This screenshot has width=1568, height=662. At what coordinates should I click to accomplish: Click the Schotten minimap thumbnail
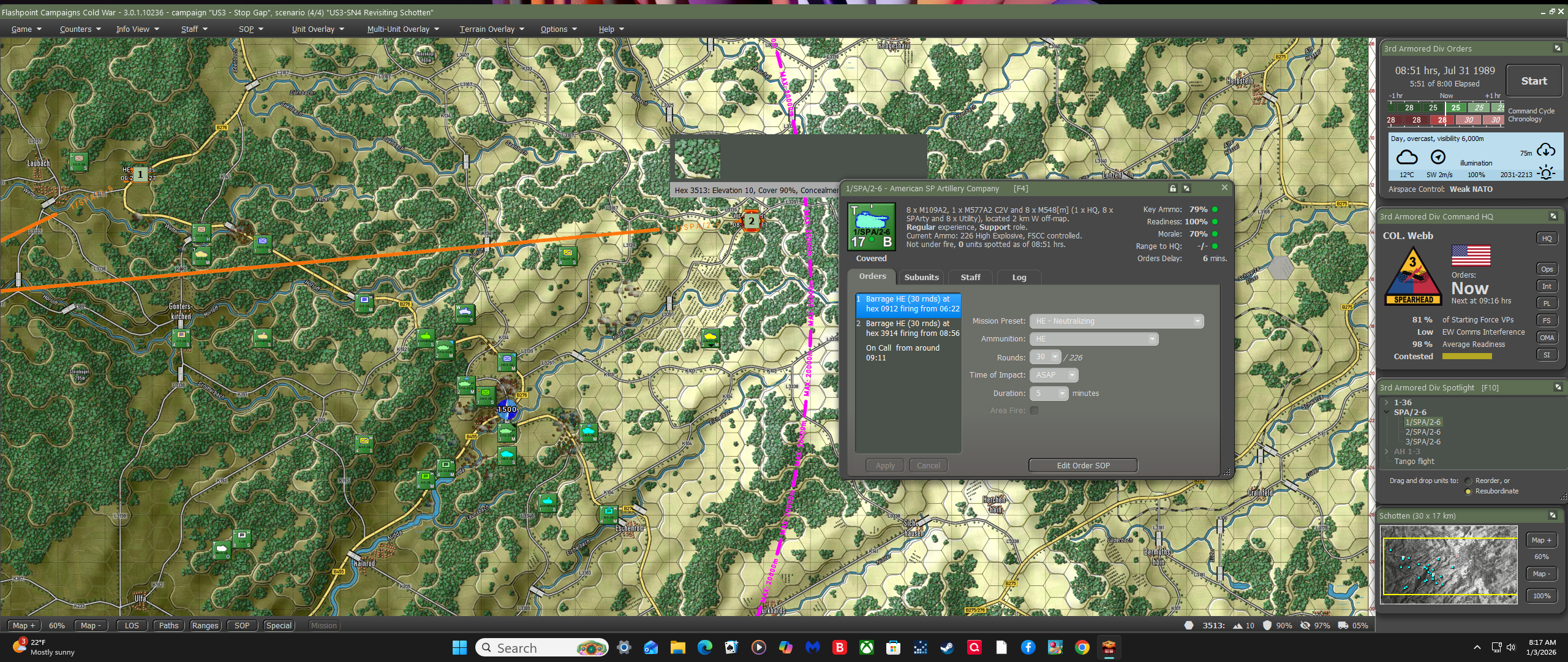point(1449,565)
